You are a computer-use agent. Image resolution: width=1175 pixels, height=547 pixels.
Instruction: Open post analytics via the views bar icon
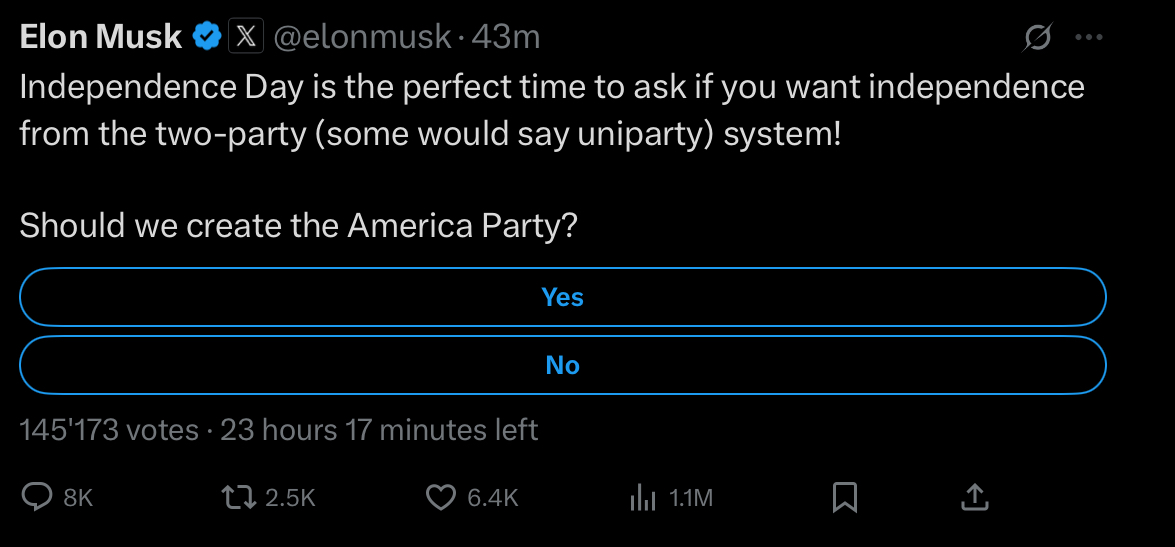tap(641, 497)
